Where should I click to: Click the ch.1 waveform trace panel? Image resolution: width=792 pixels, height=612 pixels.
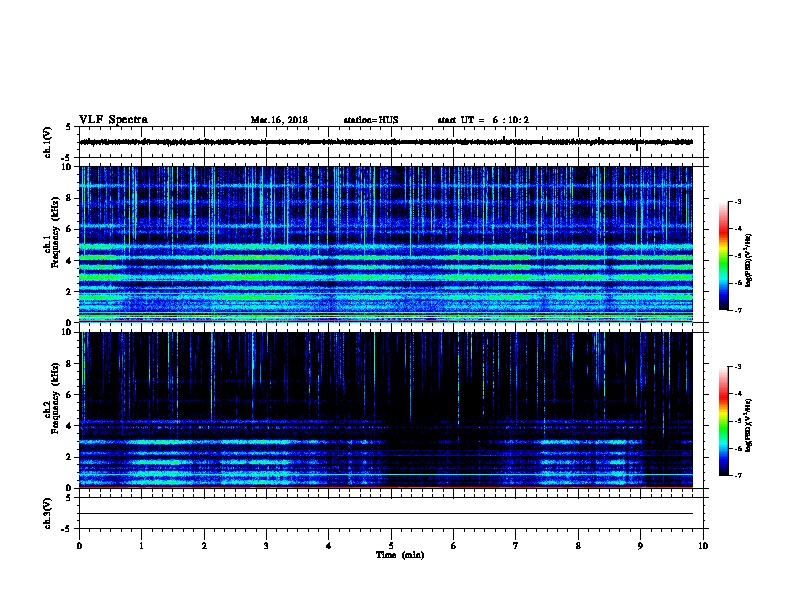tap(391, 142)
